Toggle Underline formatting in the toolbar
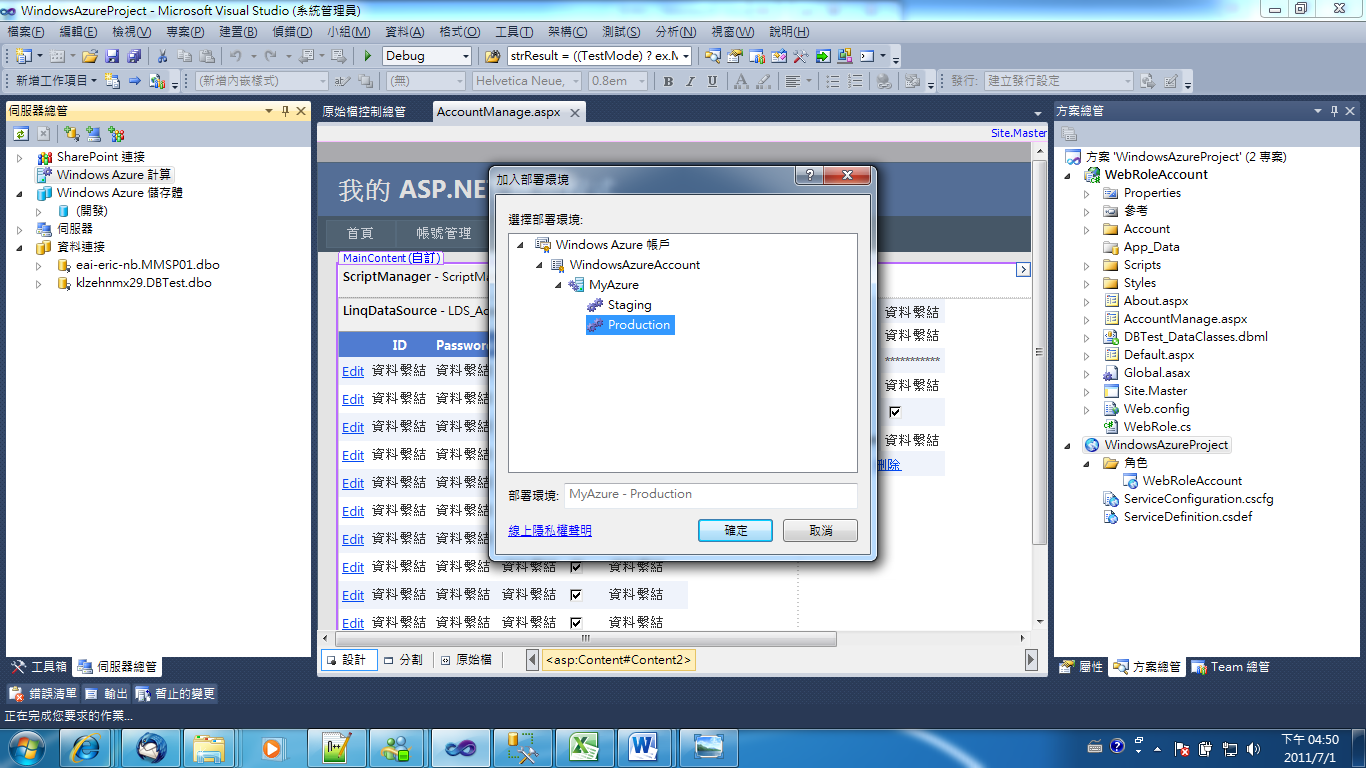 point(712,81)
